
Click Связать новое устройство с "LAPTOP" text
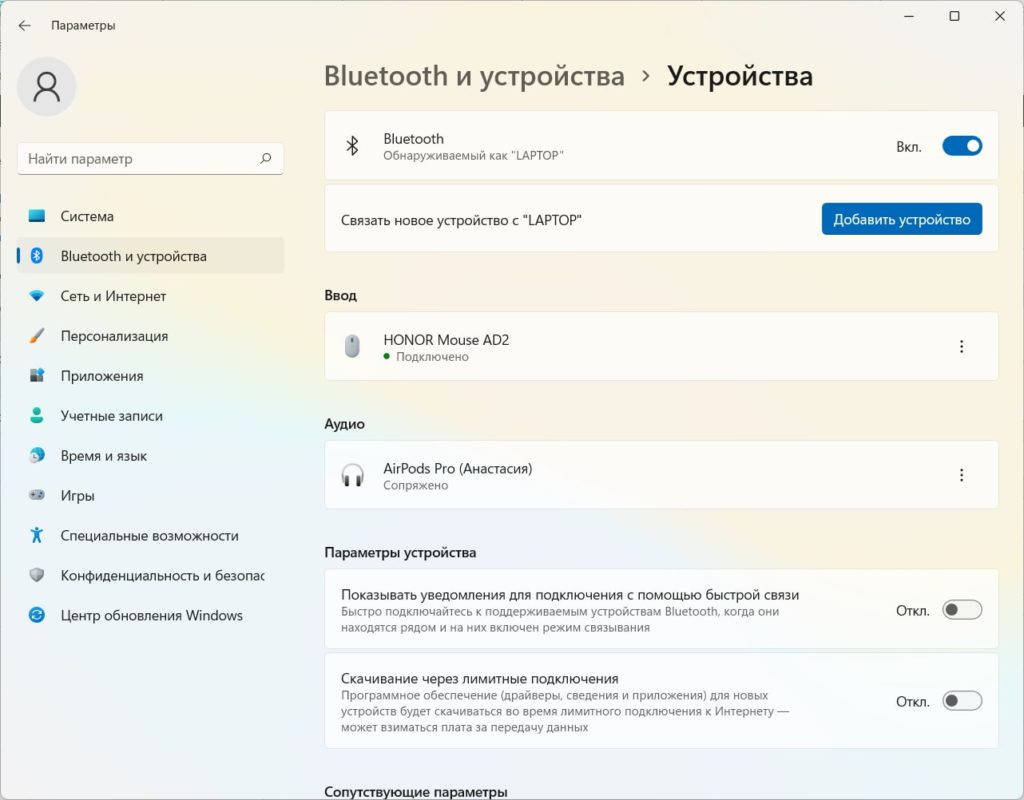point(461,220)
